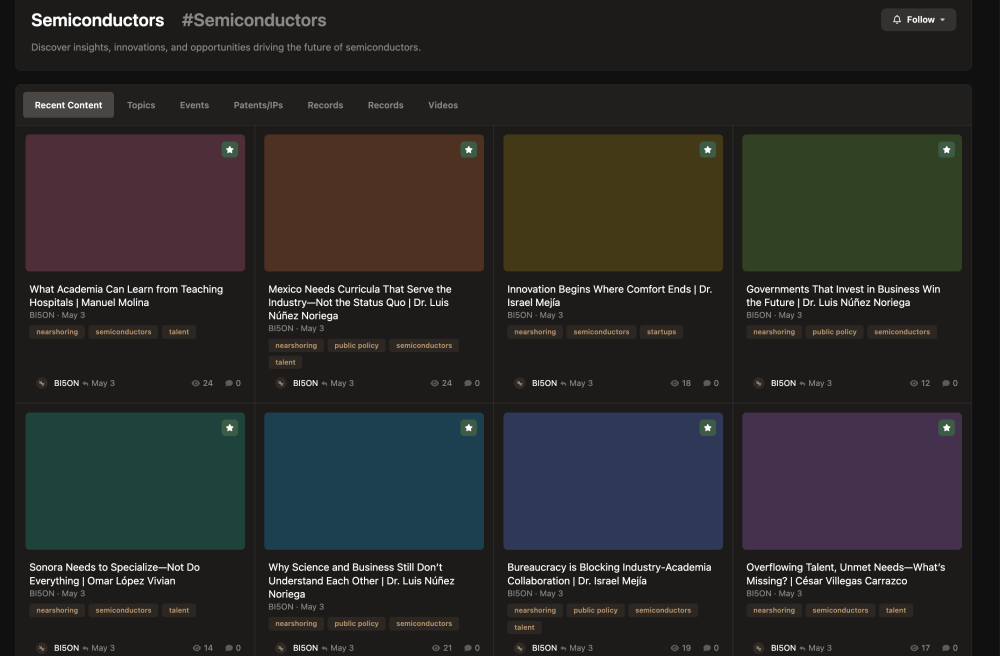Open the Patents/IPs tab
Screen dimensions: 1000x656
point(256,105)
